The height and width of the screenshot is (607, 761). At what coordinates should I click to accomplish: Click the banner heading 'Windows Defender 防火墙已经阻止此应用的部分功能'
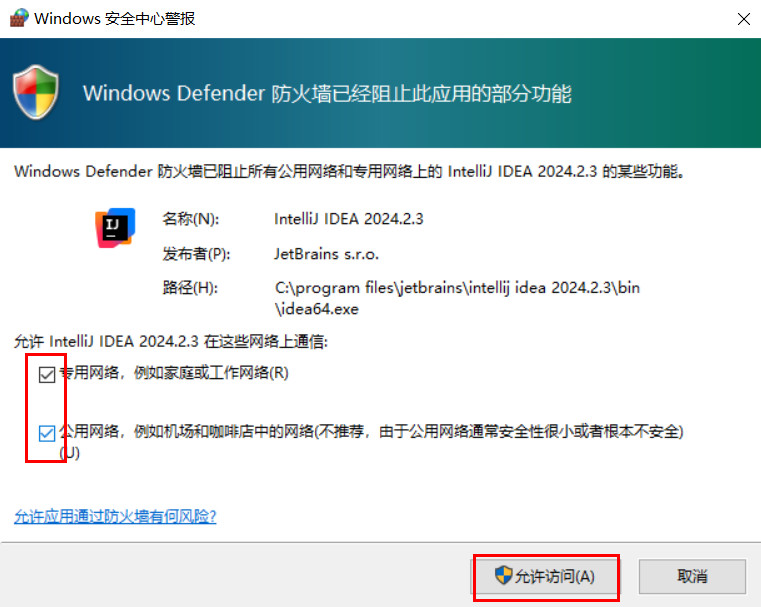327,93
